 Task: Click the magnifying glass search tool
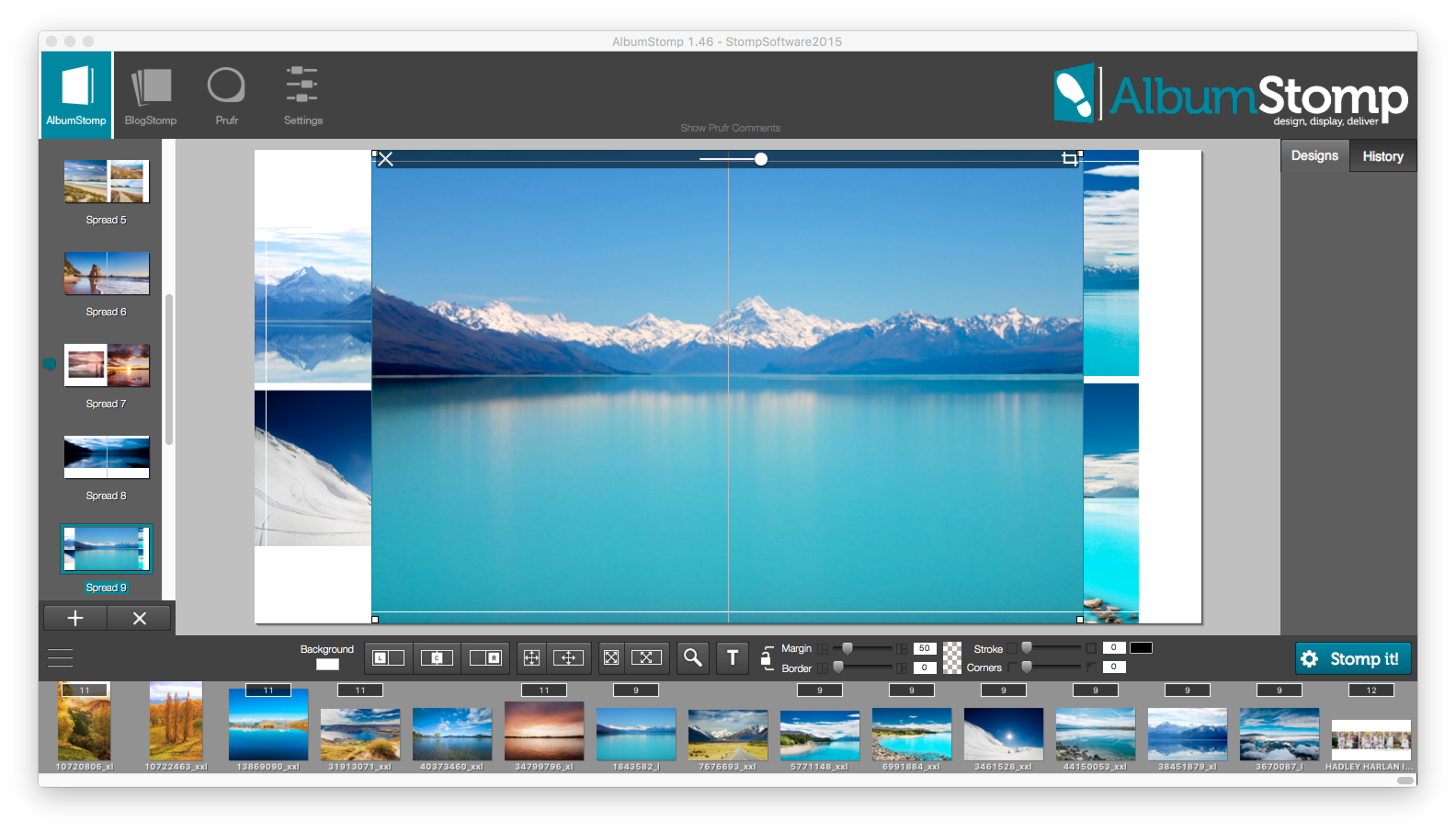pos(693,657)
